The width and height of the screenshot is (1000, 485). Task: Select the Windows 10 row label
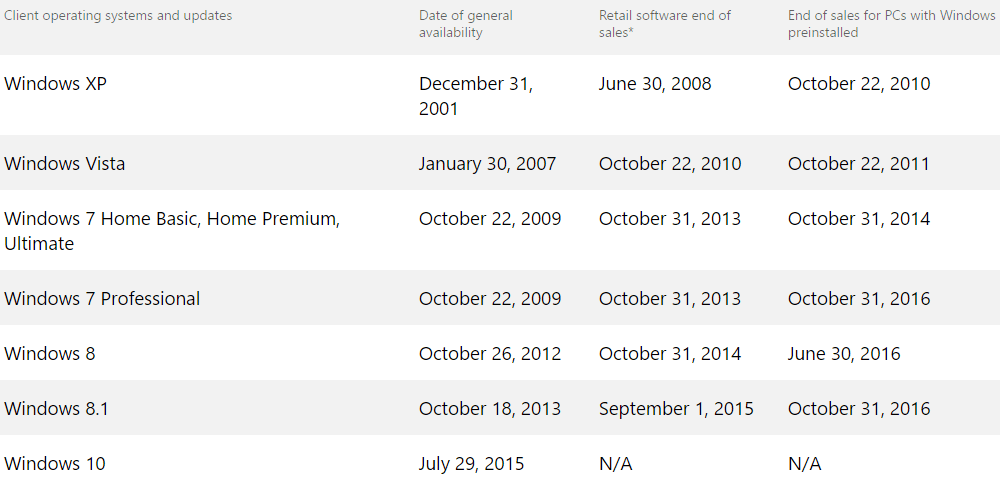[55, 464]
